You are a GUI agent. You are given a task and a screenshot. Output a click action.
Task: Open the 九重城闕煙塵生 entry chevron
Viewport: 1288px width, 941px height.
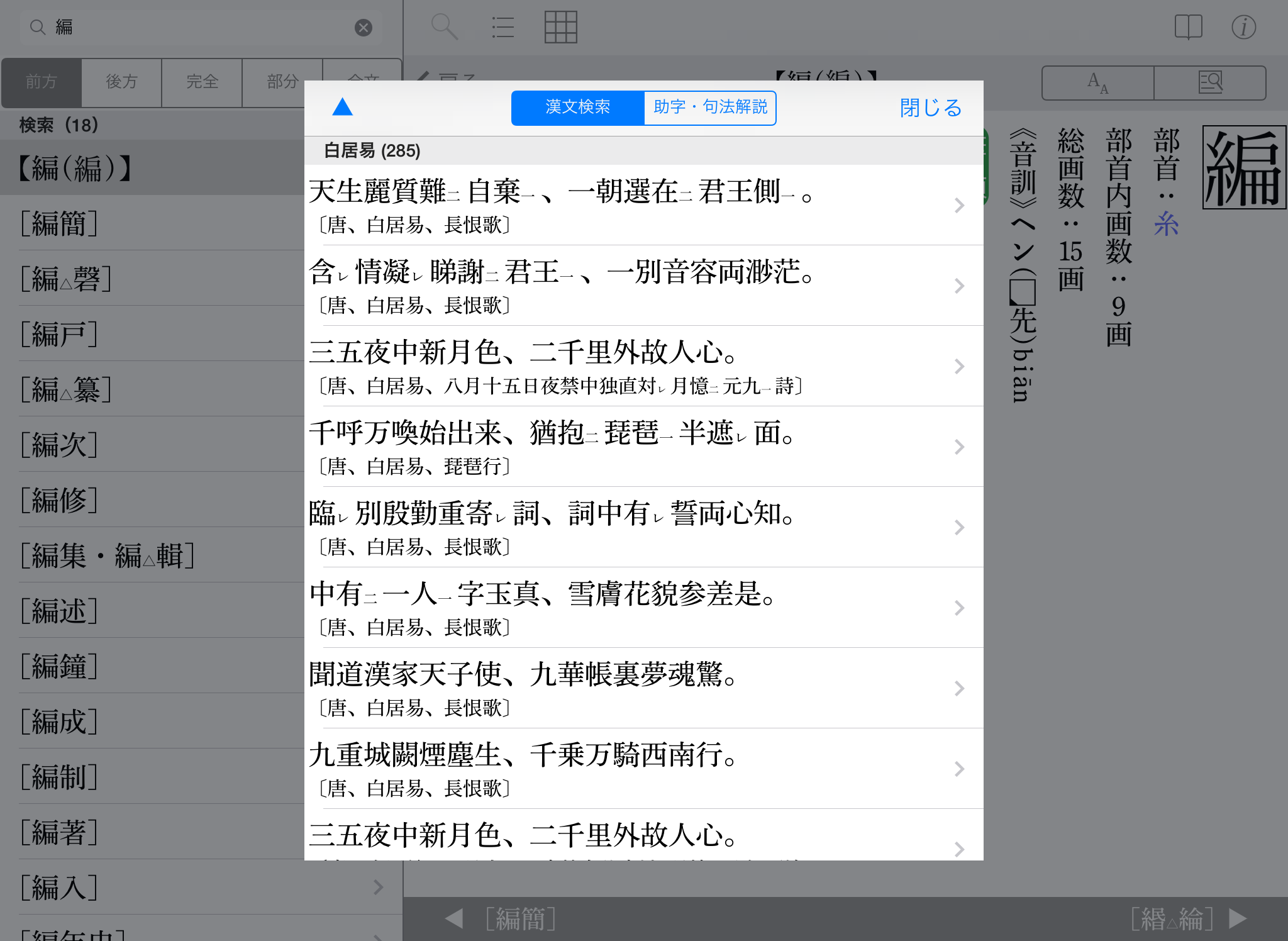pos(959,769)
